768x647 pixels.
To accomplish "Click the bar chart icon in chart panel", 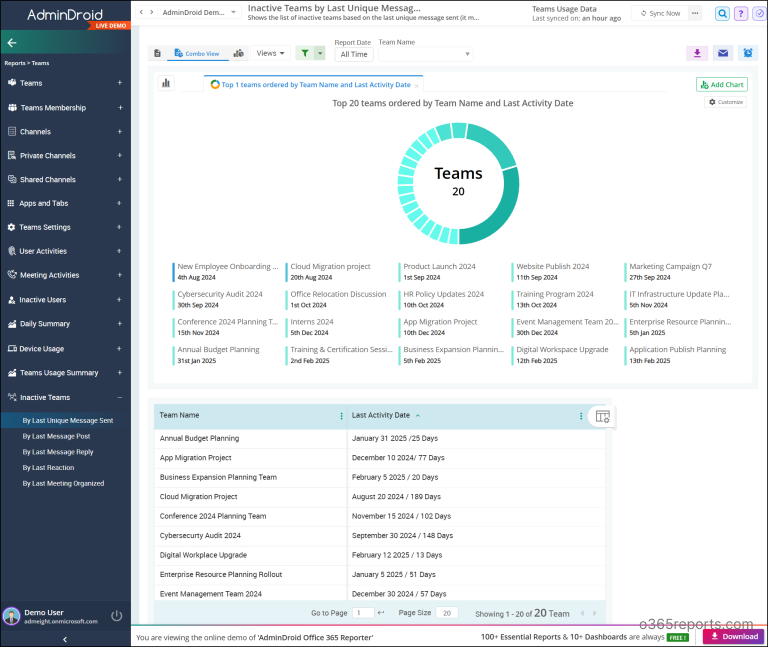I will click(166, 83).
